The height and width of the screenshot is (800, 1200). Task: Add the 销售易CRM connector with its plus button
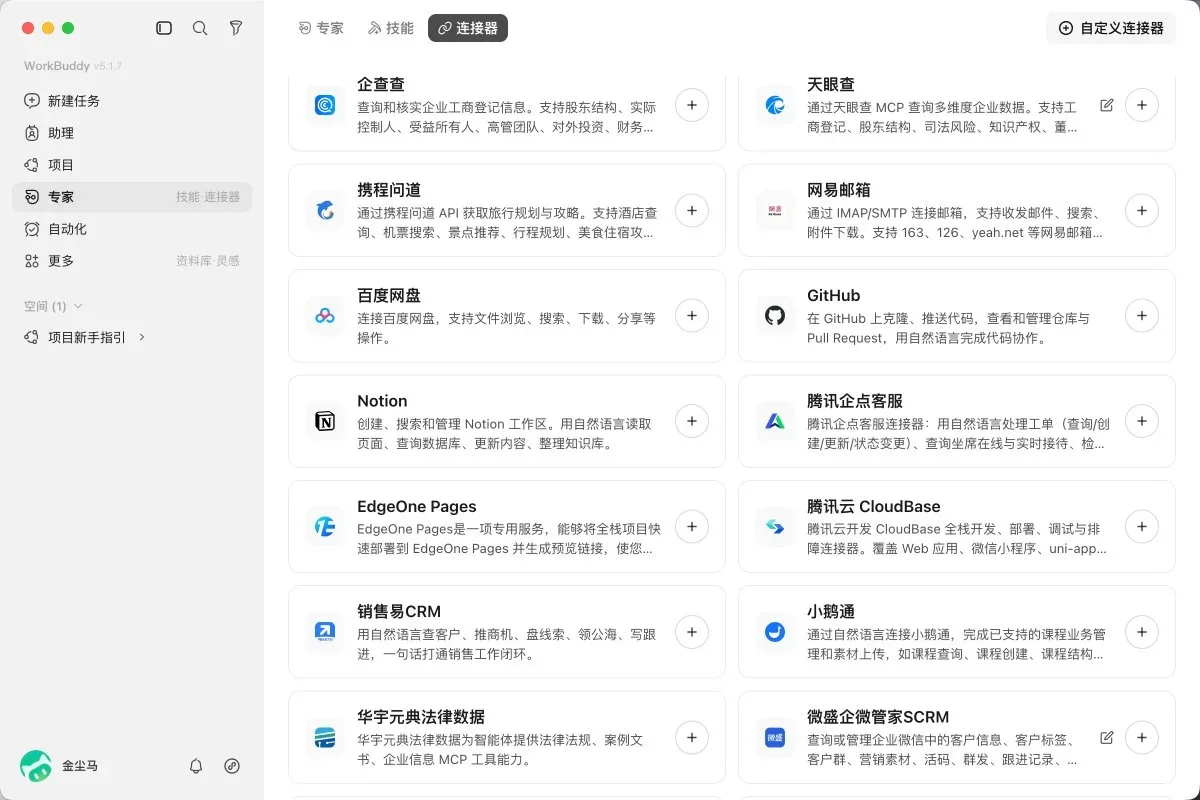tap(692, 632)
